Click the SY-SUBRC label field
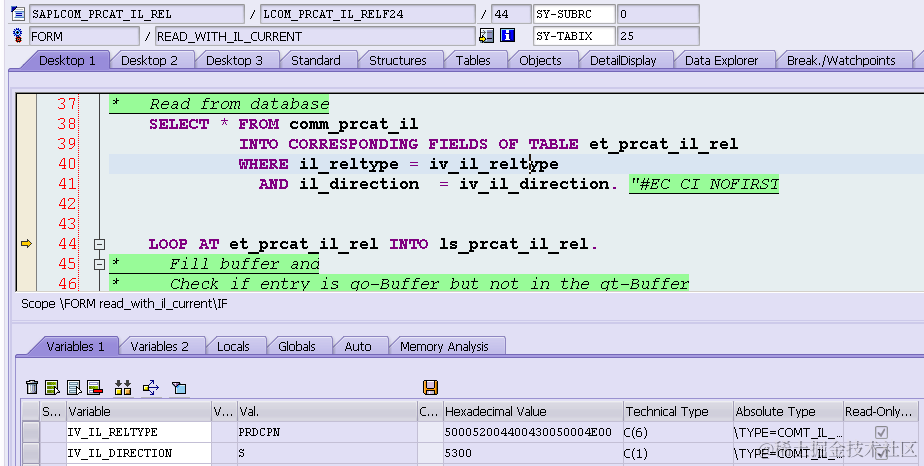924x466 pixels. [x=574, y=14]
